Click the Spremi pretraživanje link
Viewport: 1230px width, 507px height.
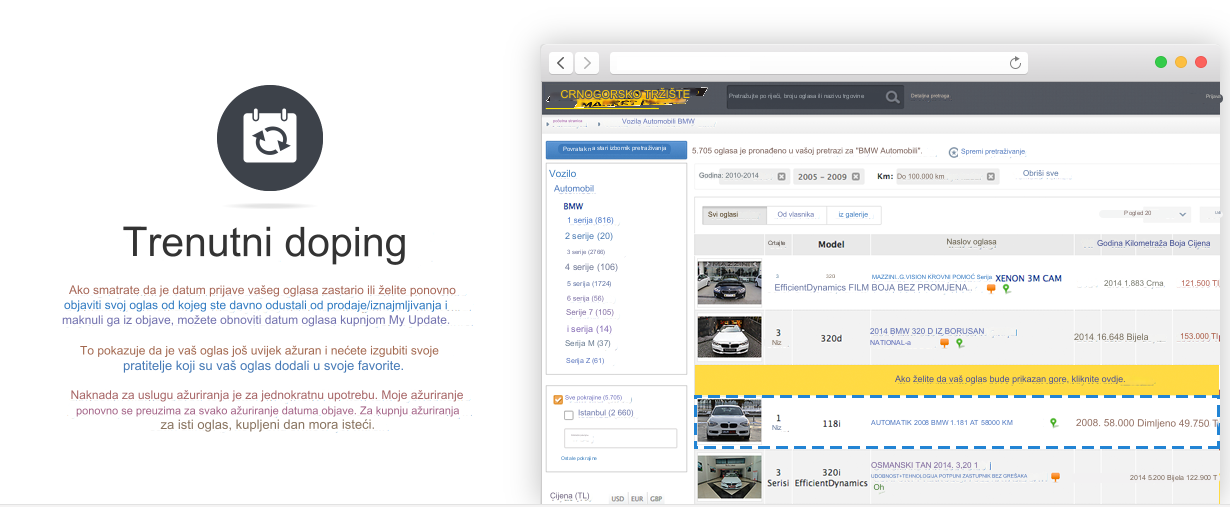[993, 151]
